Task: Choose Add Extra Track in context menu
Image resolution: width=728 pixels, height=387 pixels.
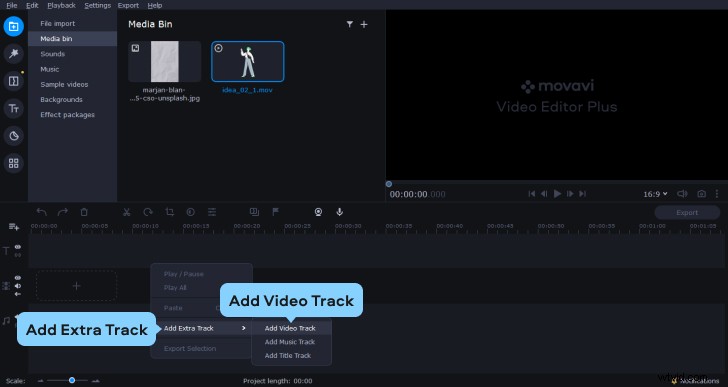Action: pyautogui.click(x=202, y=328)
